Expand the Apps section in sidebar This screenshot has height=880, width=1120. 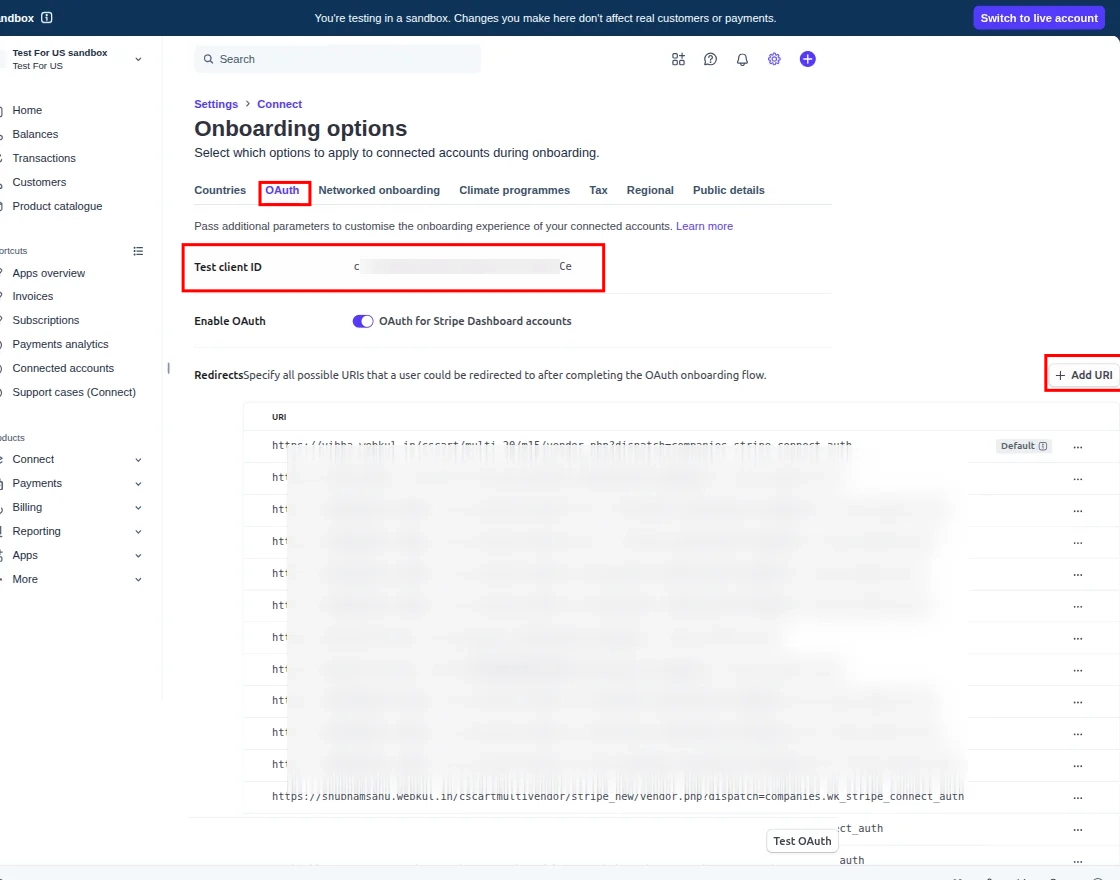click(138, 556)
